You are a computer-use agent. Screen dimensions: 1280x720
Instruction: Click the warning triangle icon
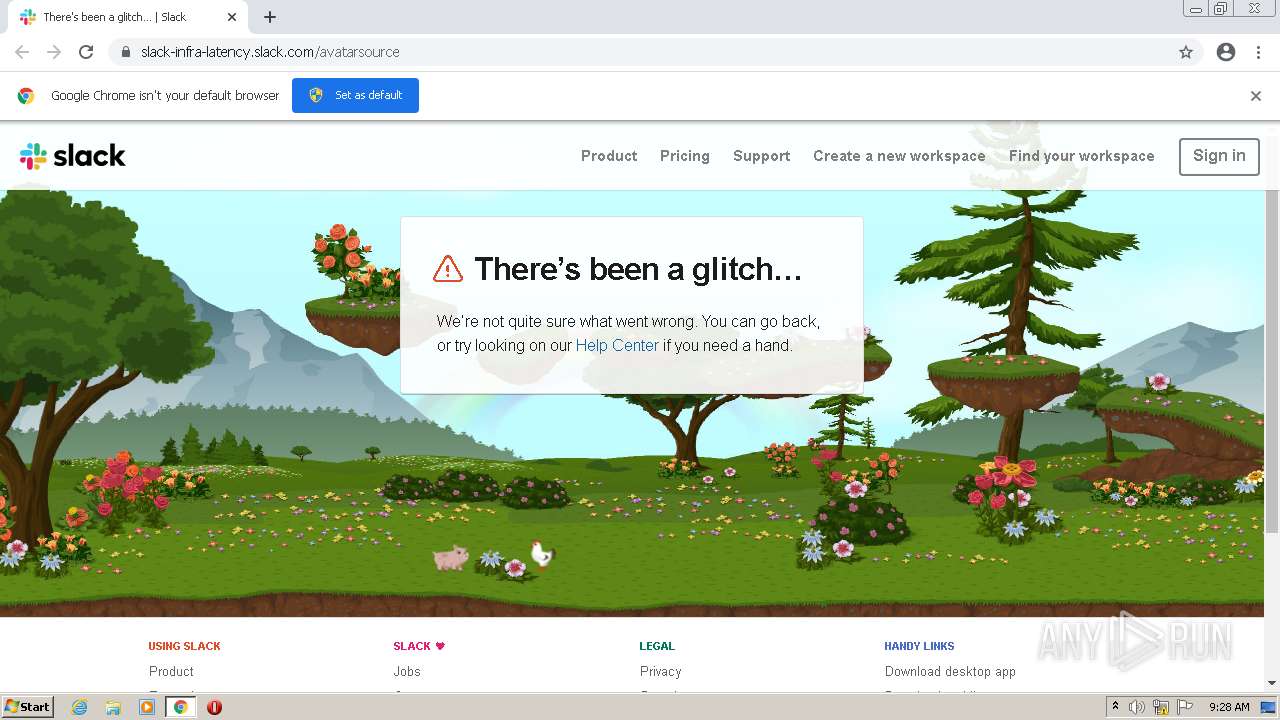click(x=448, y=268)
